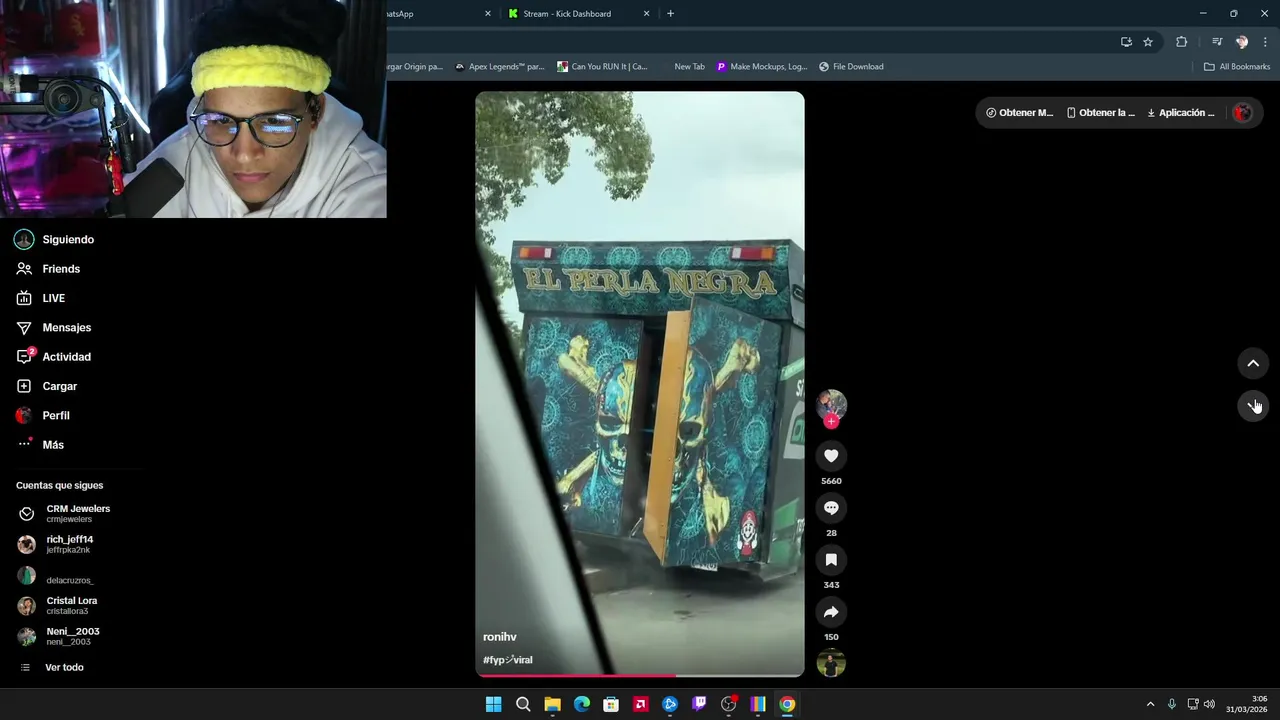Close the Stream - Kick Dashboard tab
This screenshot has width=1280, height=720.
coord(646,14)
